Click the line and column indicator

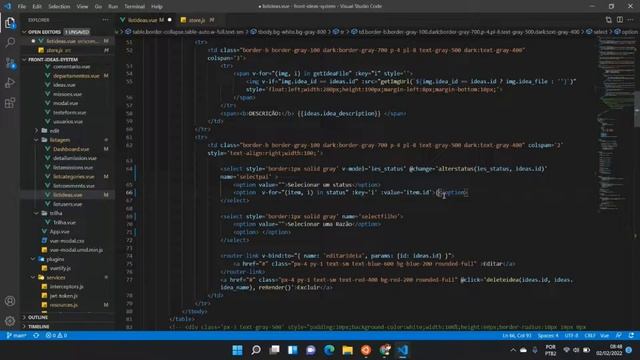[x=516, y=336]
